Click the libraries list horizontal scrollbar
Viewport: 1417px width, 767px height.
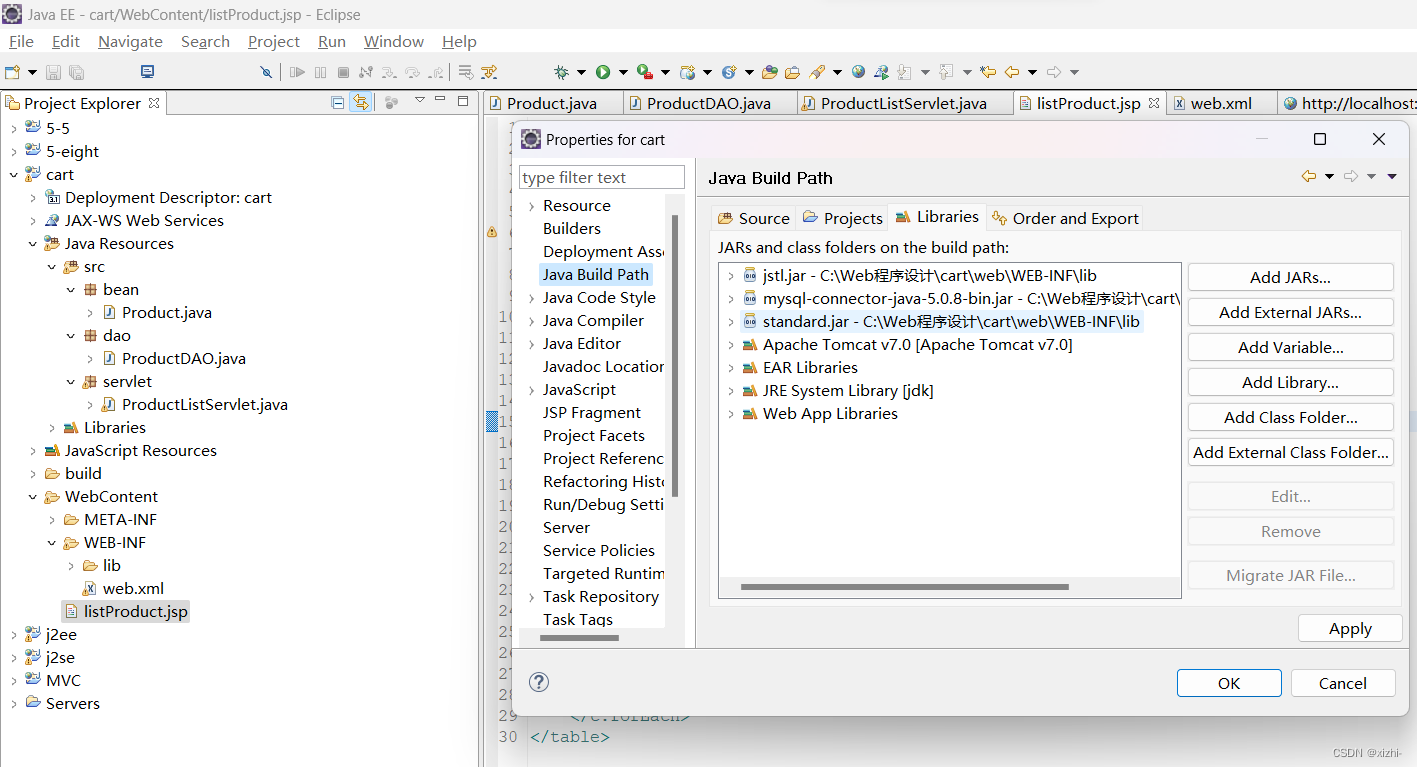coord(905,587)
